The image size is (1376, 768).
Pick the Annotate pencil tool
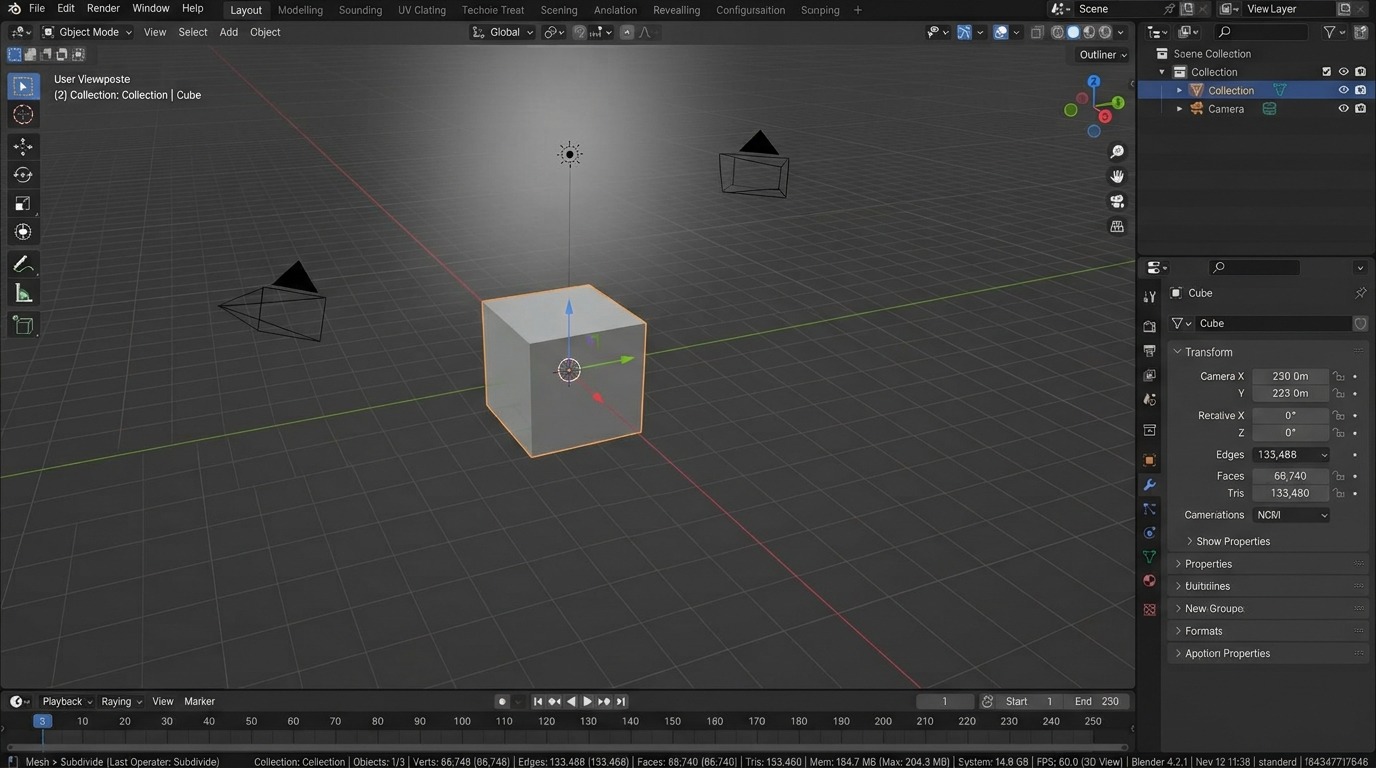point(23,264)
